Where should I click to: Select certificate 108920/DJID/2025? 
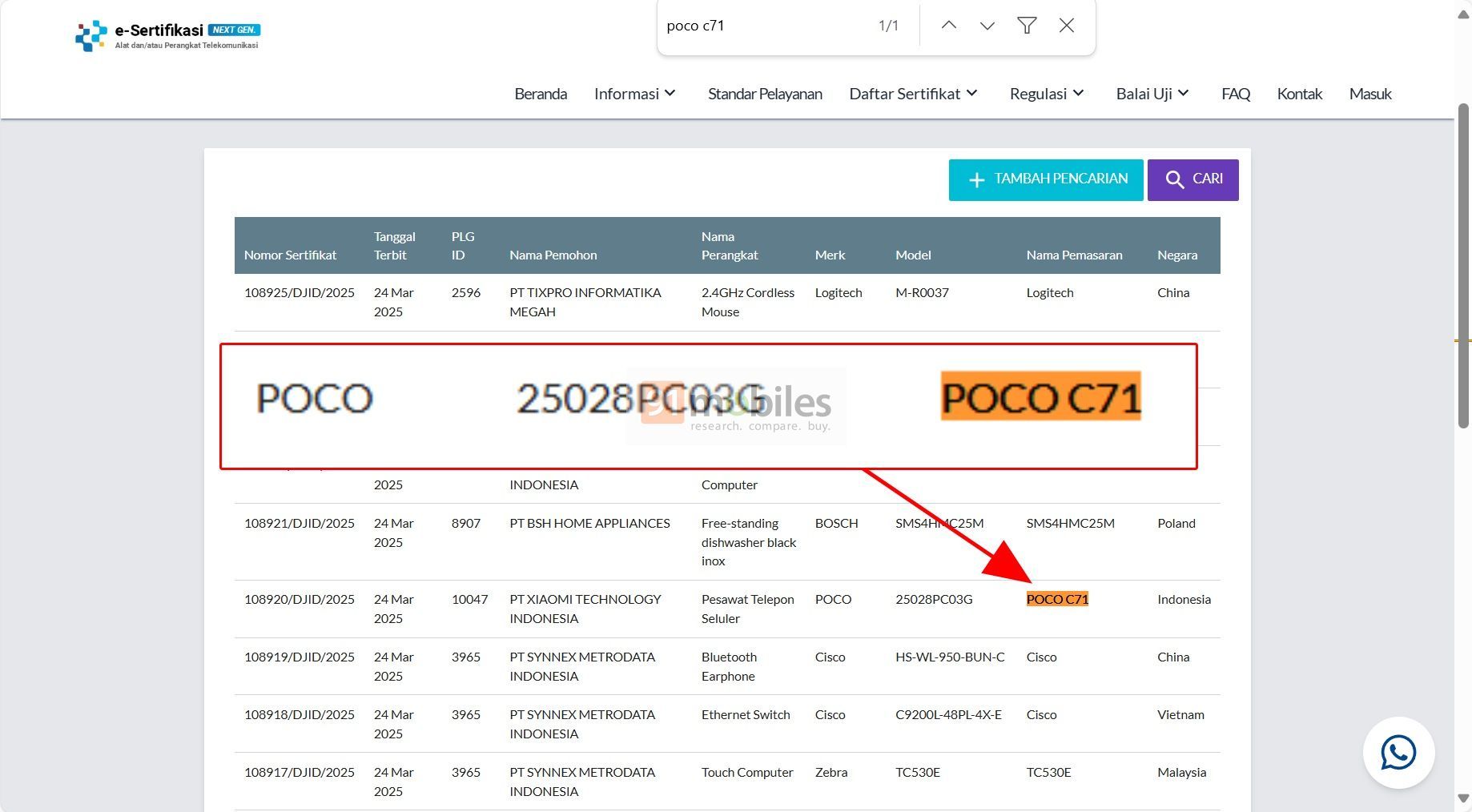point(299,599)
